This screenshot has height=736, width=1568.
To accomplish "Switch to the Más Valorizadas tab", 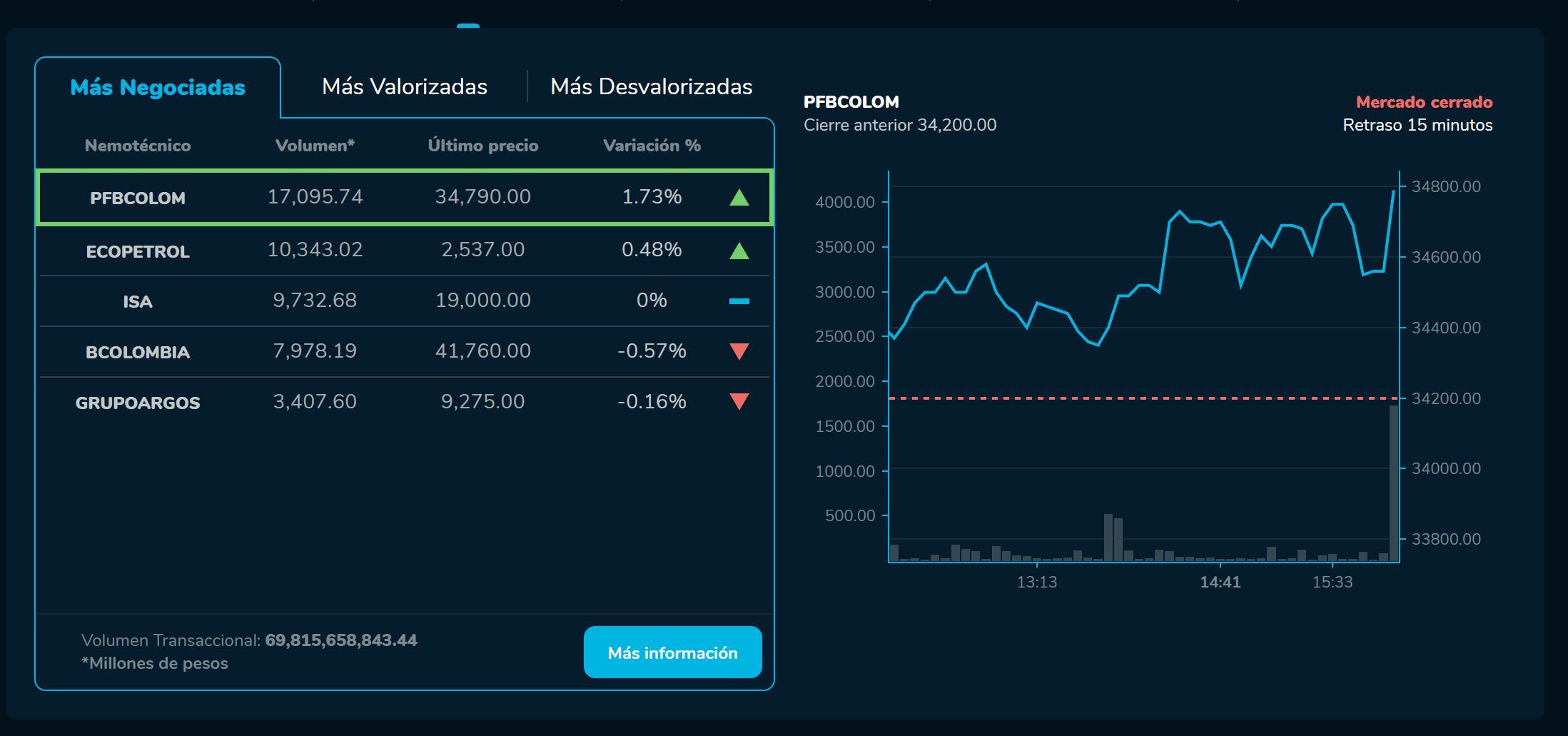I will click(404, 86).
